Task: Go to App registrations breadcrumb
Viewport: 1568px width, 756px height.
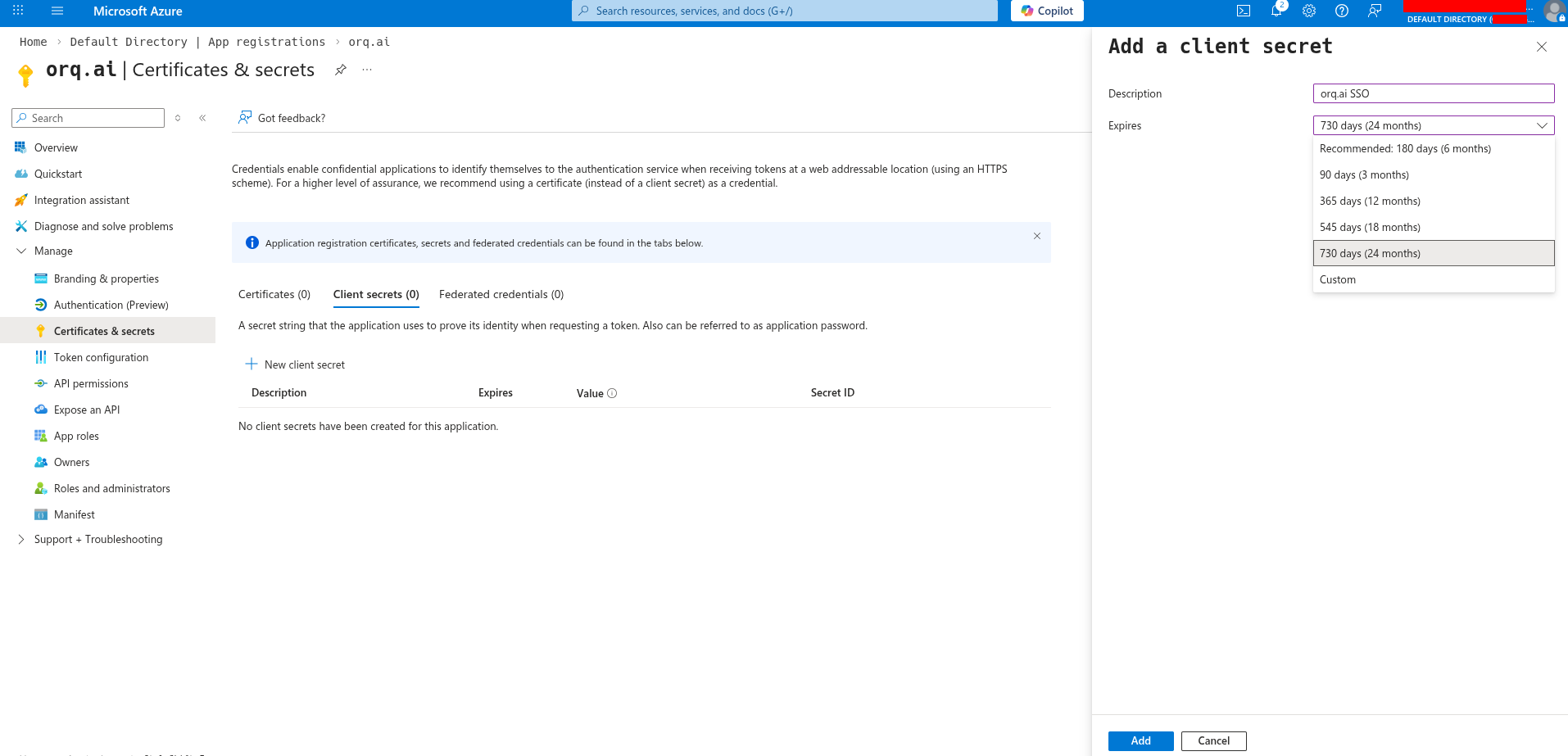Action: tap(266, 42)
